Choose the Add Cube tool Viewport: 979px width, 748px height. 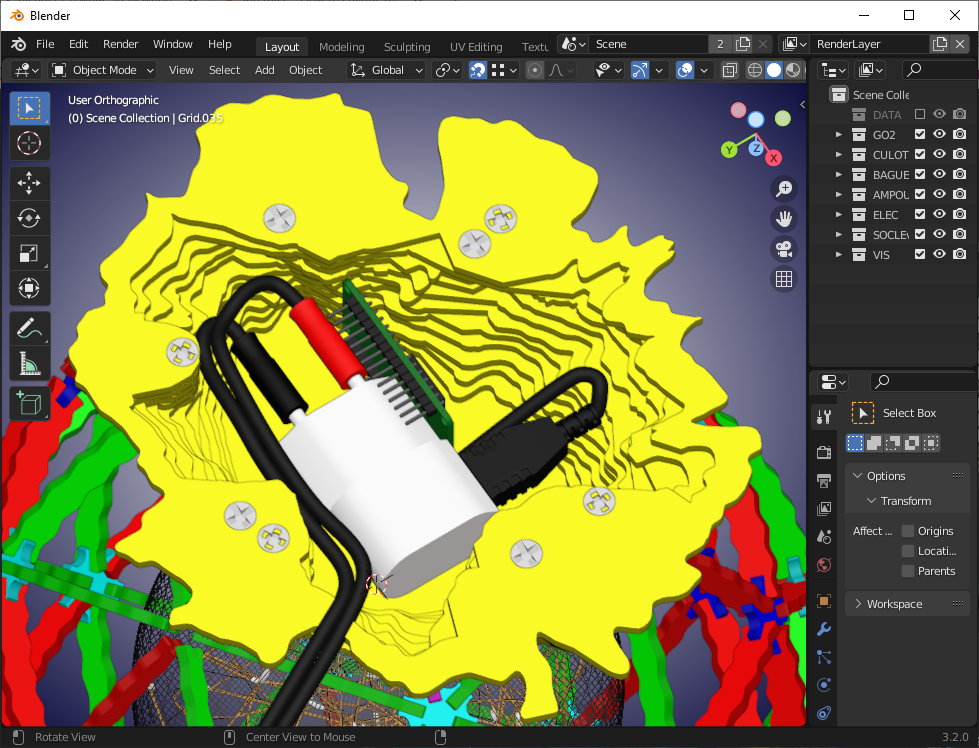(x=29, y=403)
